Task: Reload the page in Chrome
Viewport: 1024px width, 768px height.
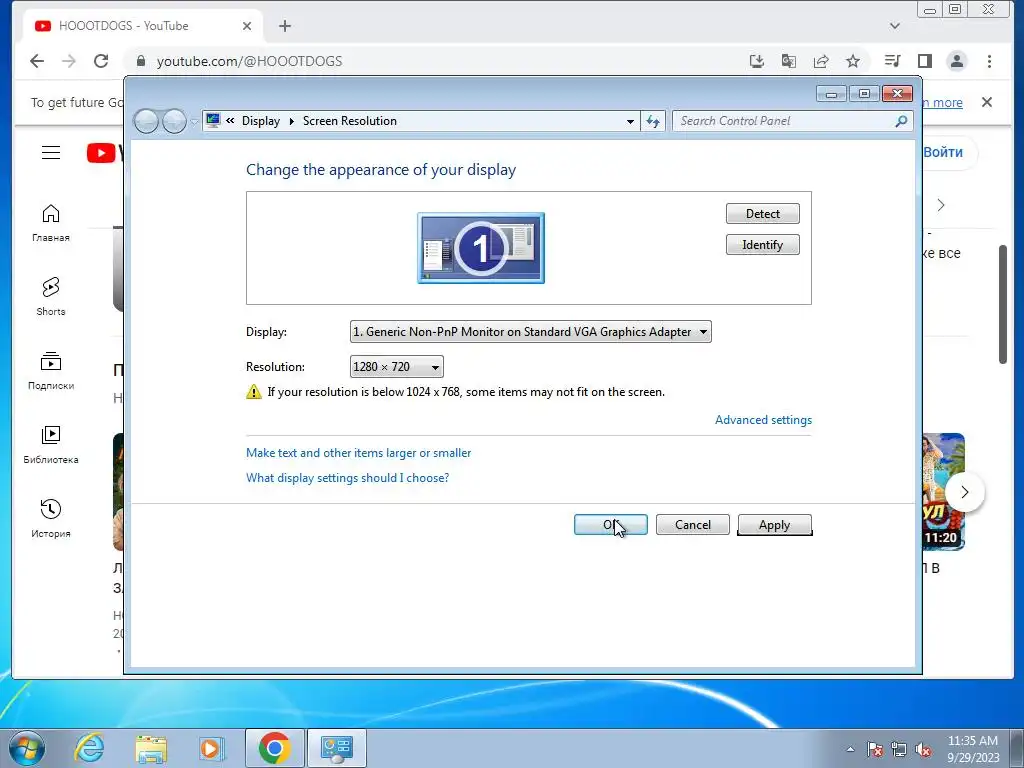Action: [x=101, y=61]
